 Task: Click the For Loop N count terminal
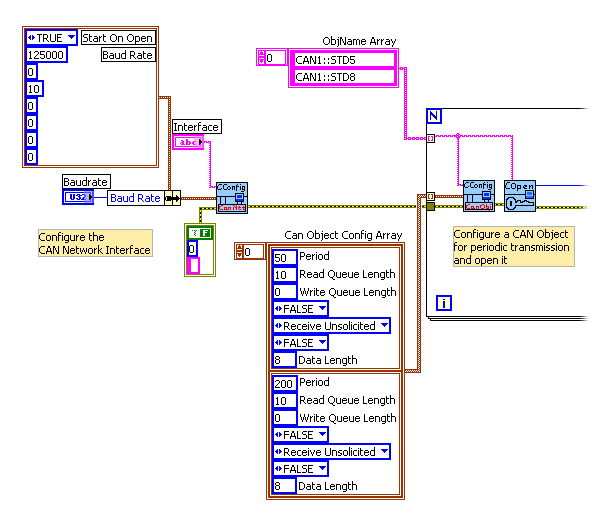pyautogui.click(x=433, y=116)
